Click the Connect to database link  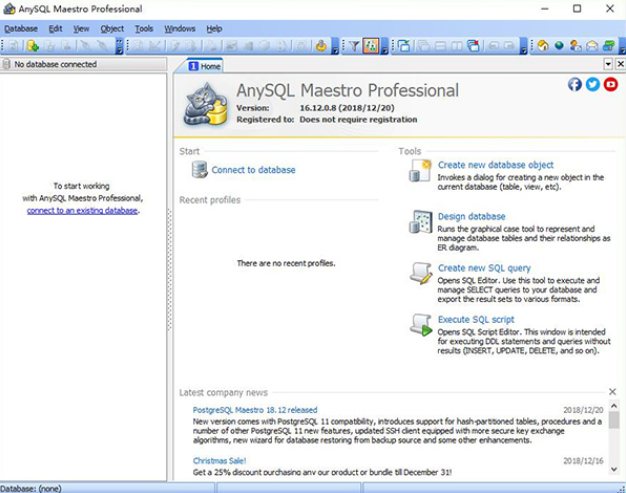(x=253, y=170)
